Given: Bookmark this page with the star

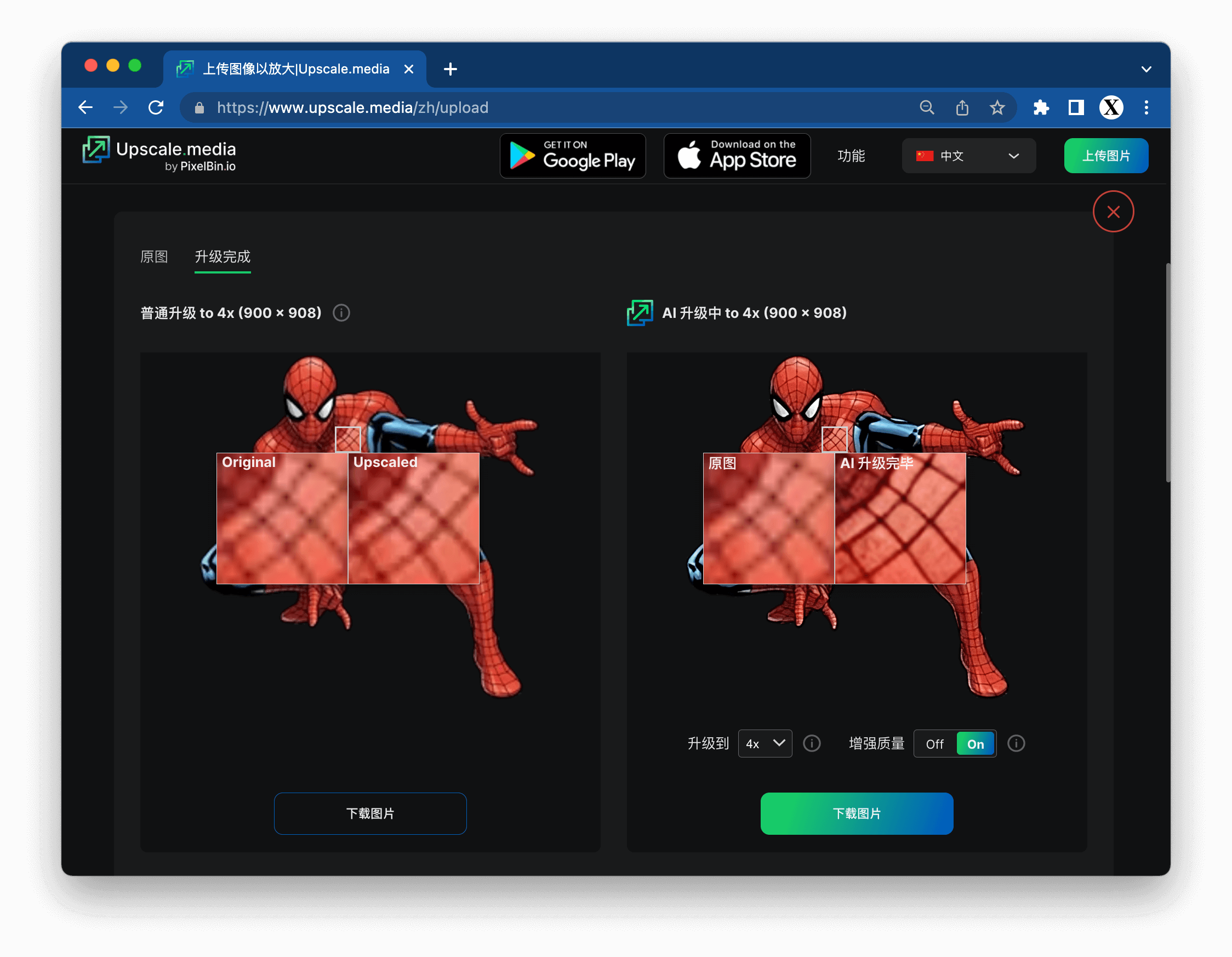Looking at the screenshot, I should [x=997, y=107].
